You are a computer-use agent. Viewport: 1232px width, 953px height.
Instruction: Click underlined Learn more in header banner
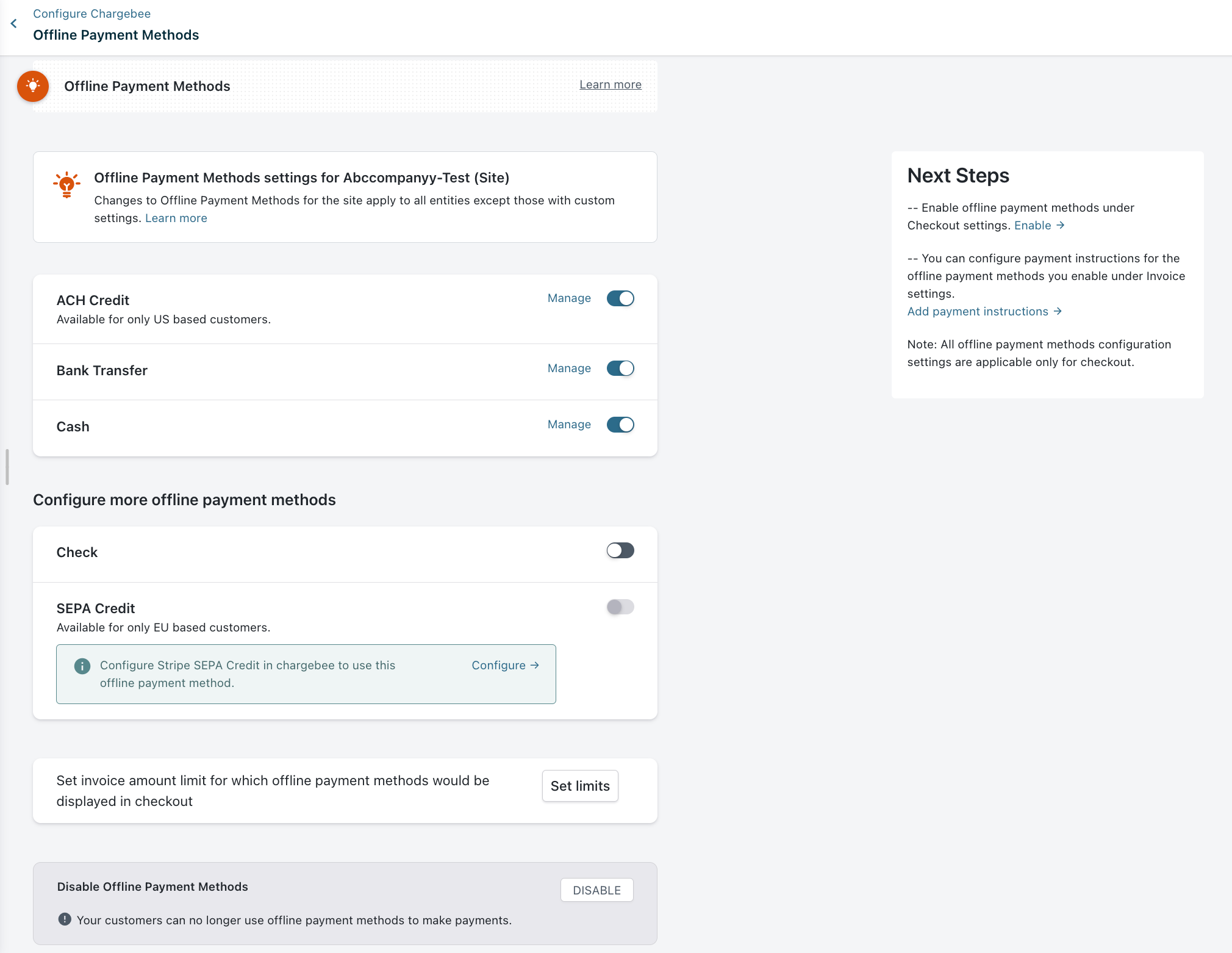click(x=610, y=85)
